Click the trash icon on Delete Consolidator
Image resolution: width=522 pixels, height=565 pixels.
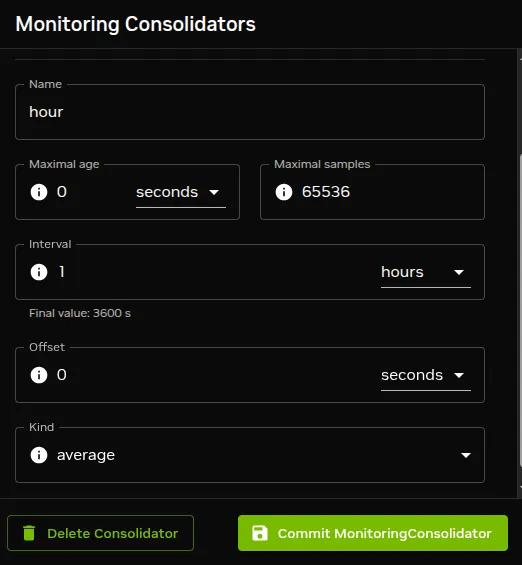pyautogui.click(x=29, y=533)
